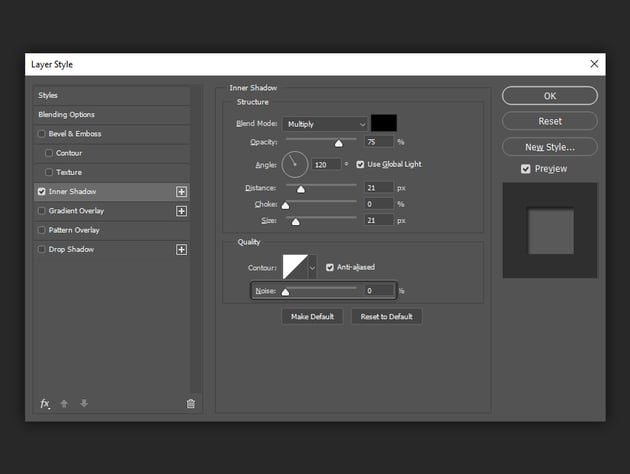
Task: Toggle the Anti-aliased checkbox
Action: click(x=329, y=267)
